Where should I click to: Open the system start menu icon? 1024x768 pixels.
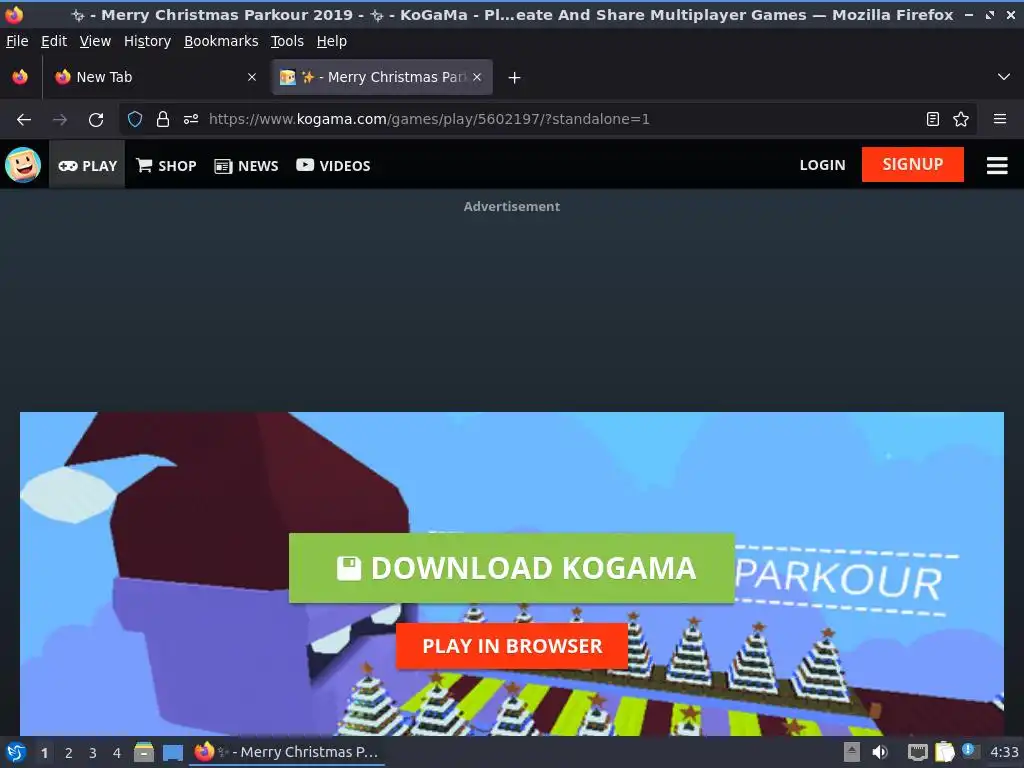click(x=16, y=753)
